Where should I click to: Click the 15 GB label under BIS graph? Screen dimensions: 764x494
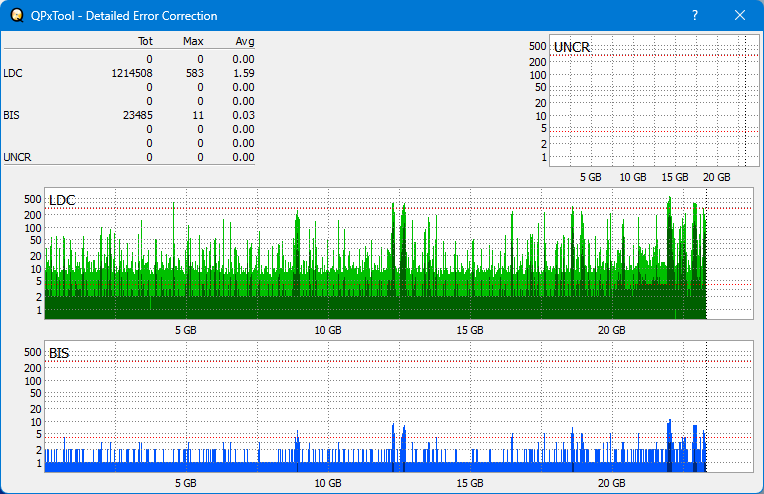point(470,483)
